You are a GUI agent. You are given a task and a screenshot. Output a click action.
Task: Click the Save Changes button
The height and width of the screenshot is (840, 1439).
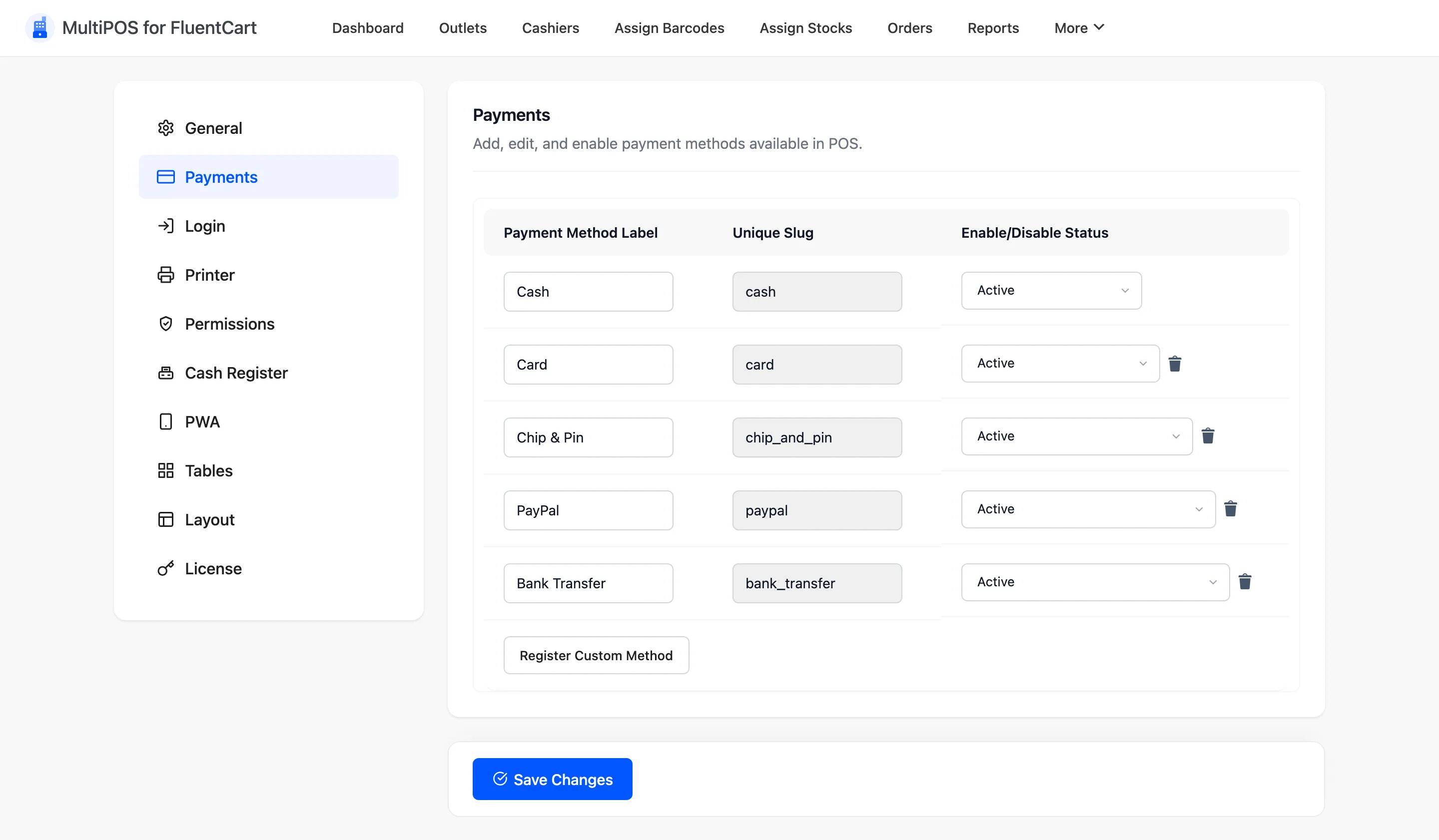(552, 779)
